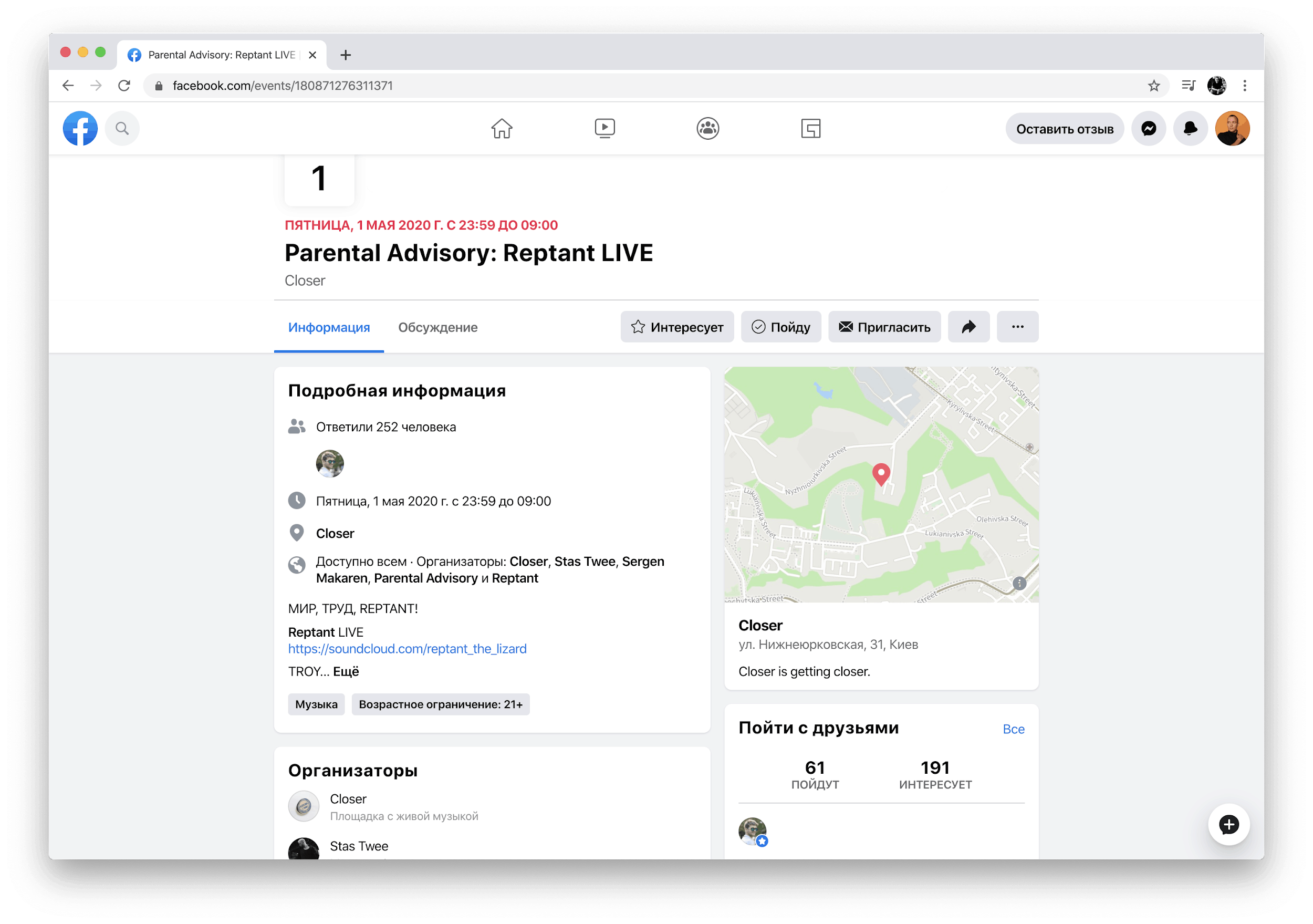Open the map info icon
The height and width of the screenshot is (924, 1313).
point(1019,584)
